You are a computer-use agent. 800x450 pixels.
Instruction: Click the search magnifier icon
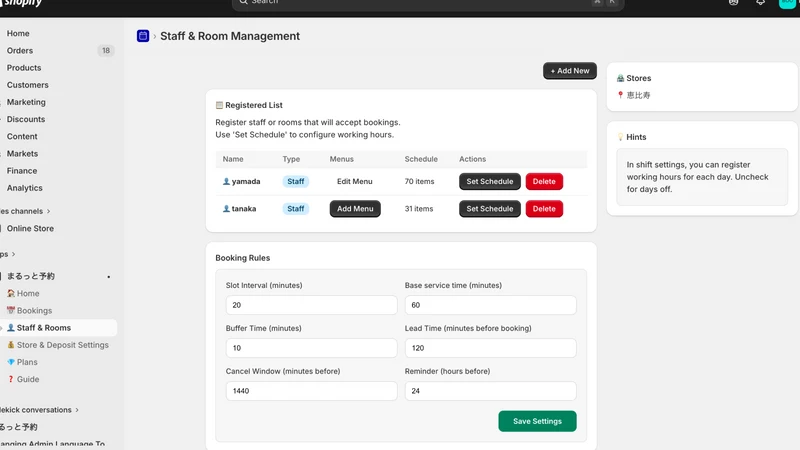click(x=243, y=2)
